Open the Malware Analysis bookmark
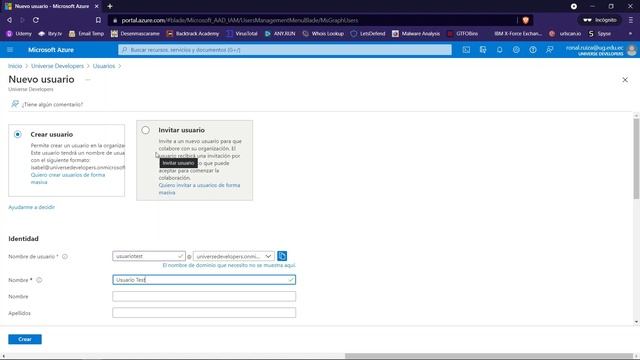Viewport: 640px width, 360px height. (x=416, y=33)
